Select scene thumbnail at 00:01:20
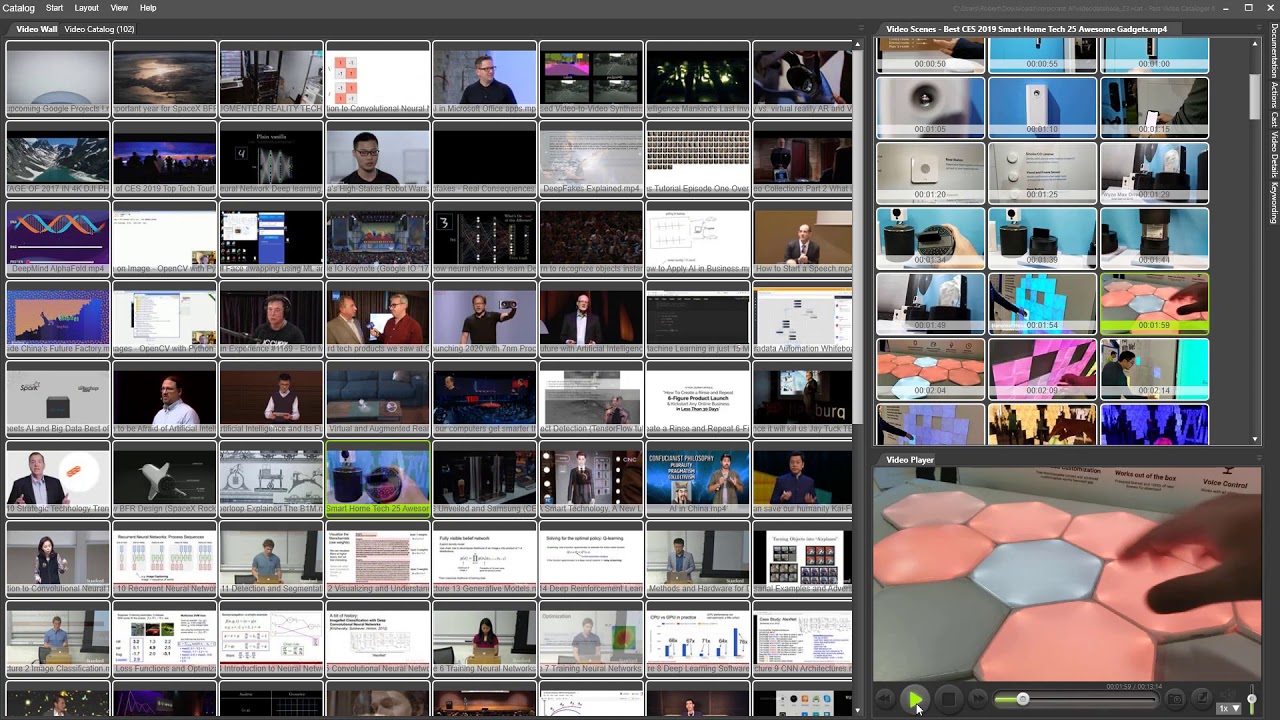 tap(930, 173)
